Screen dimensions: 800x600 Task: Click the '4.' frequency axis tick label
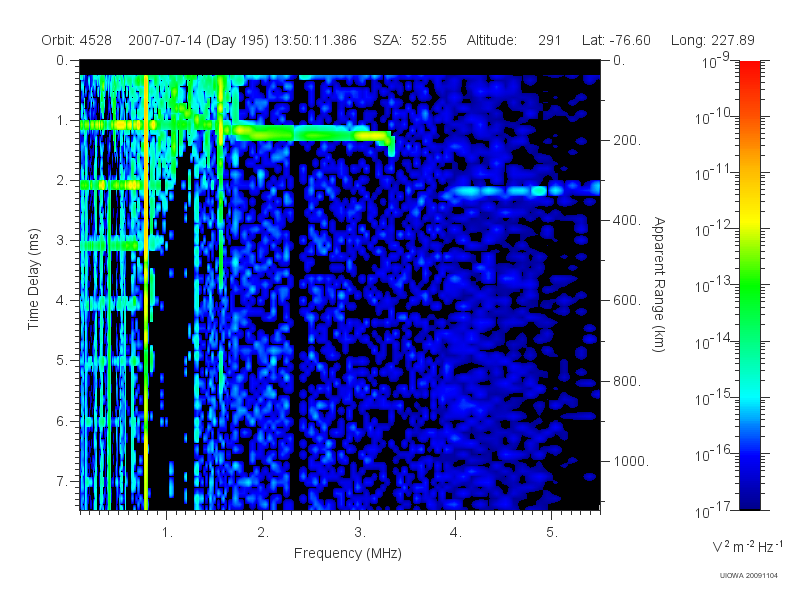click(x=456, y=533)
